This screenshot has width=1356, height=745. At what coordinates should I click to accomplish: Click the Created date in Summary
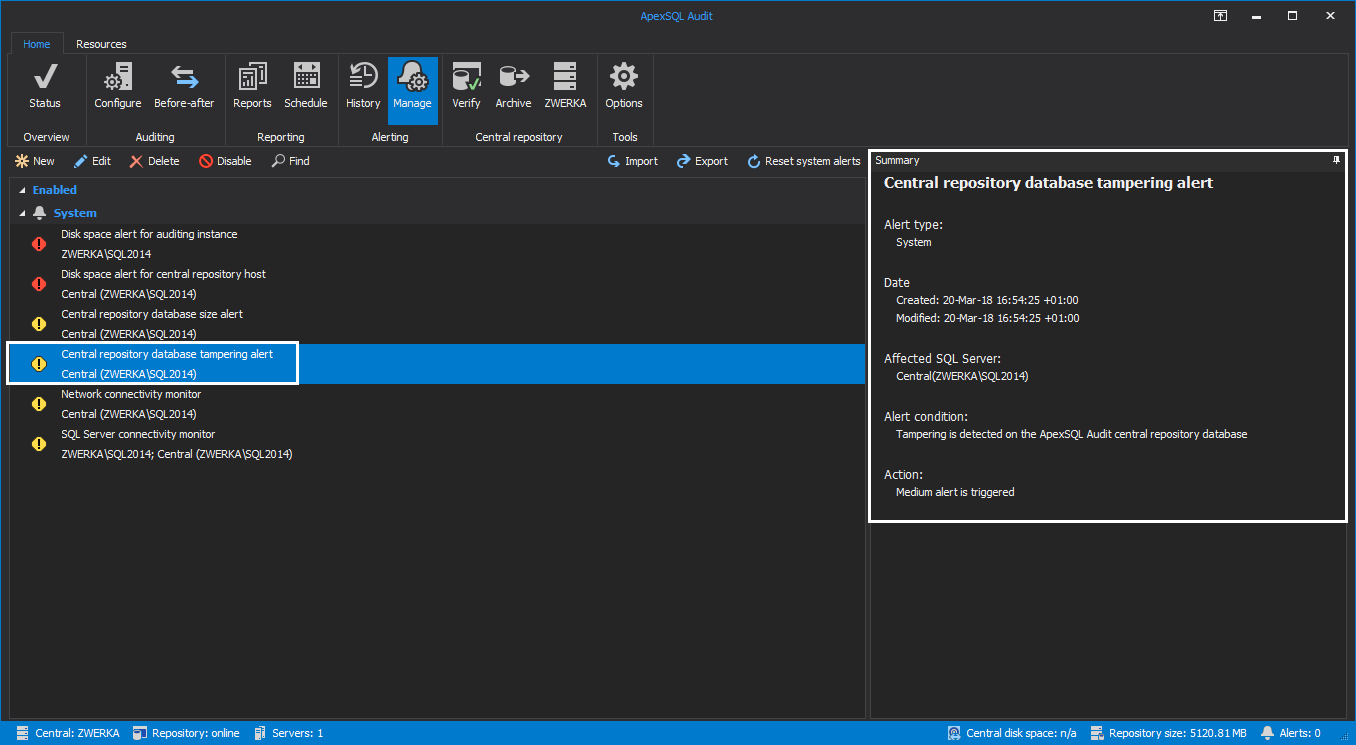pyautogui.click(x=987, y=300)
